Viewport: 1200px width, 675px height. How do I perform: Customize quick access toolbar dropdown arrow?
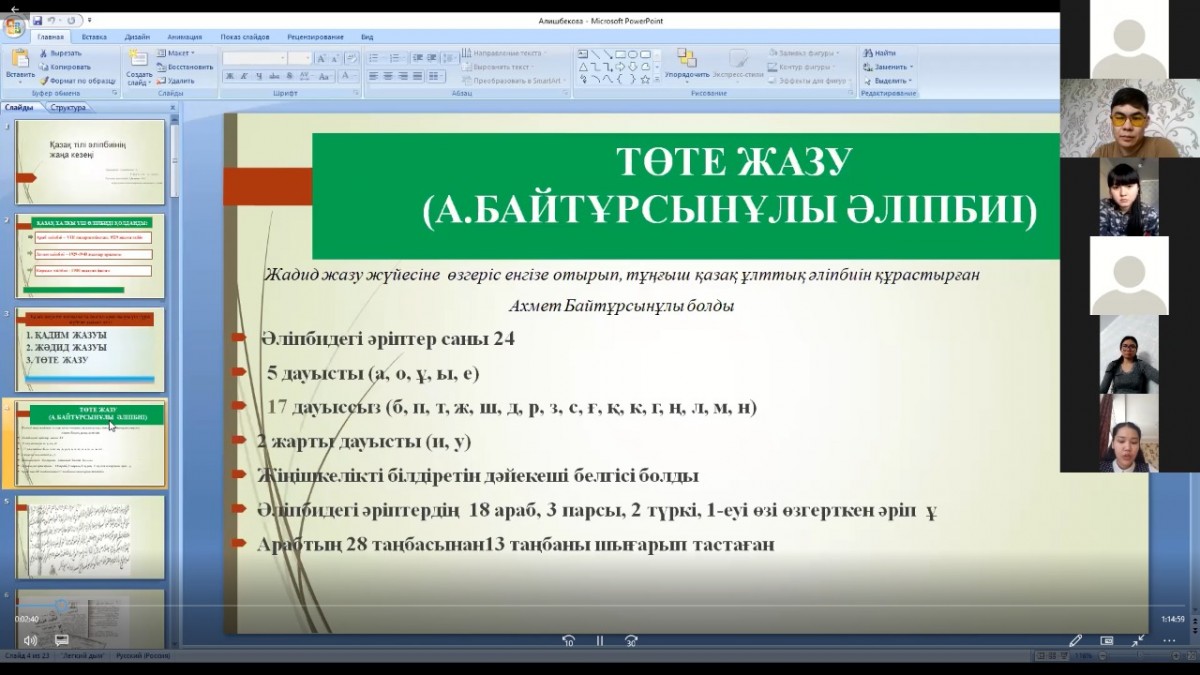[88, 20]
